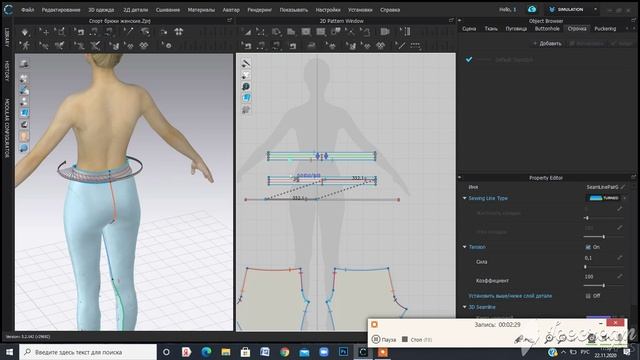This screenshot has width=640, height=360.
Task: Select the Select Mesh tool in the 3D toolbar
Action: [60, 32]
